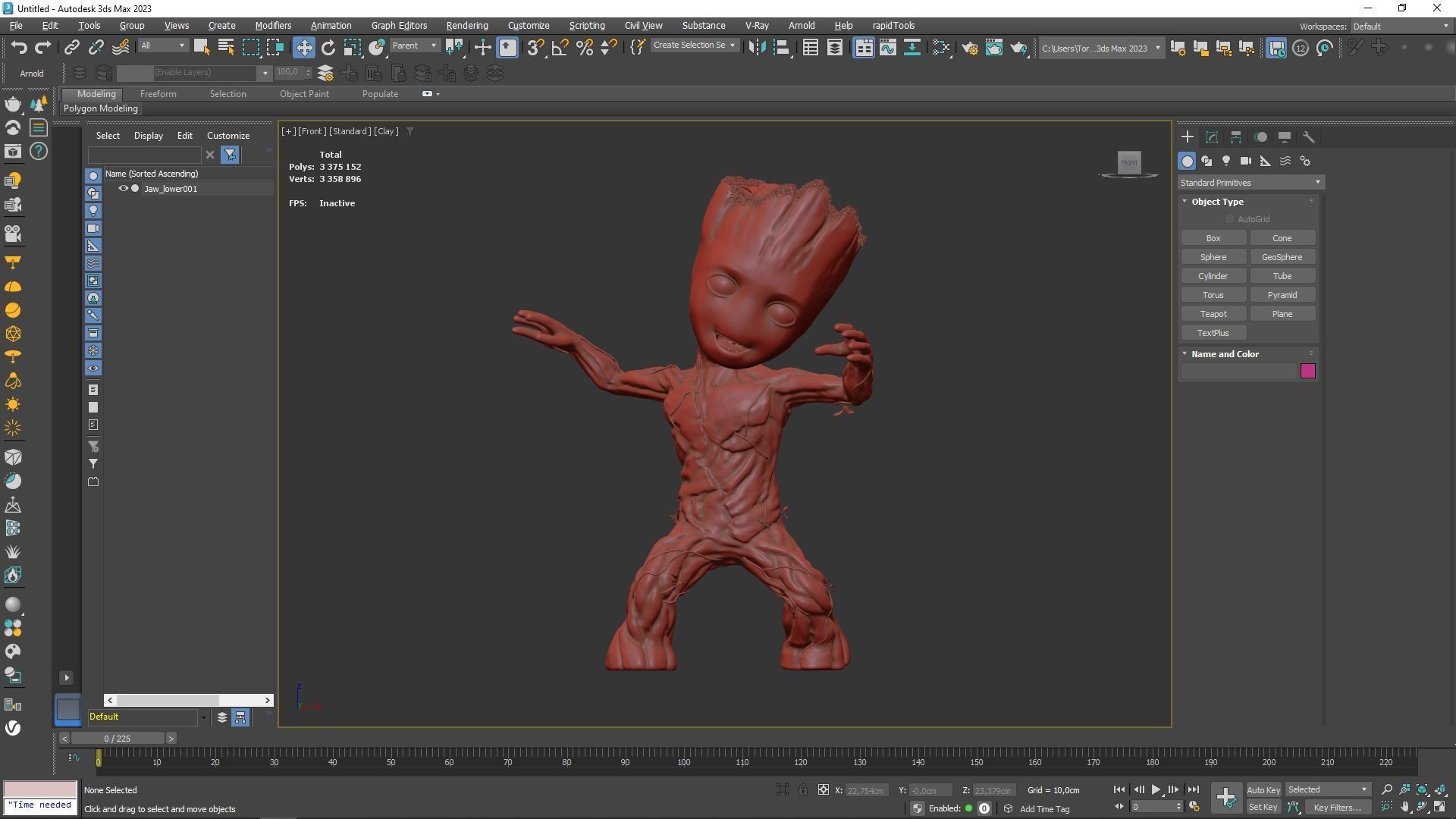Click the magenta object color swatch
This screenshot has width=1456, height=819.
coord(1308,371)
